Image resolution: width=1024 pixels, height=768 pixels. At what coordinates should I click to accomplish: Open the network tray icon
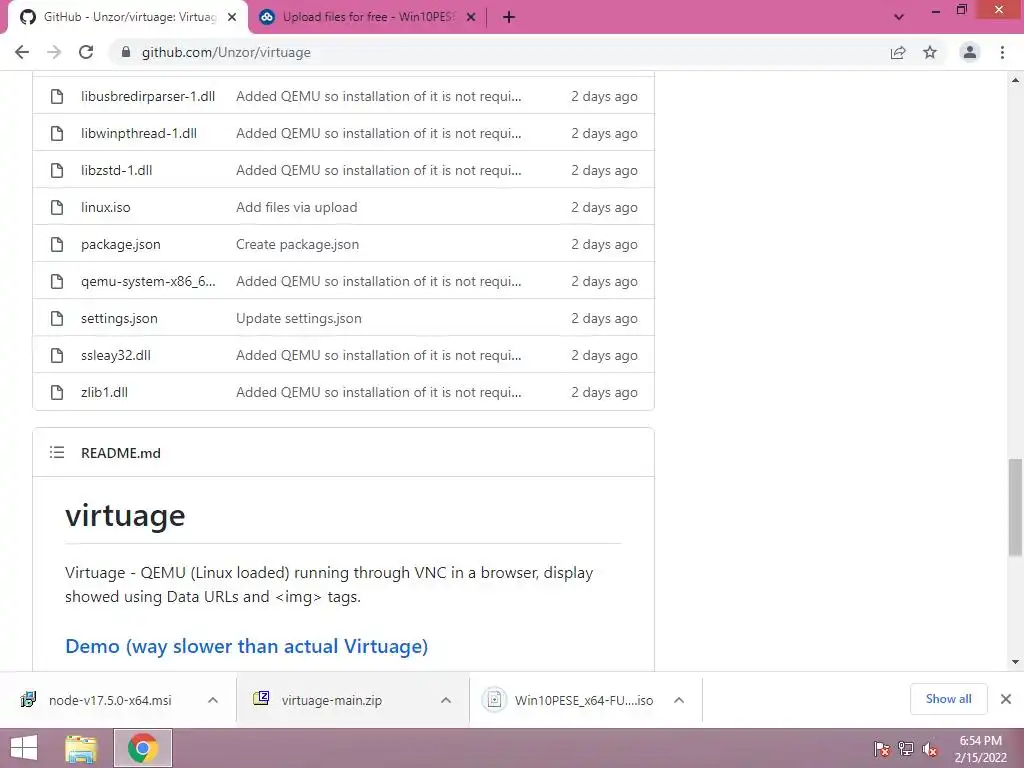906,749
